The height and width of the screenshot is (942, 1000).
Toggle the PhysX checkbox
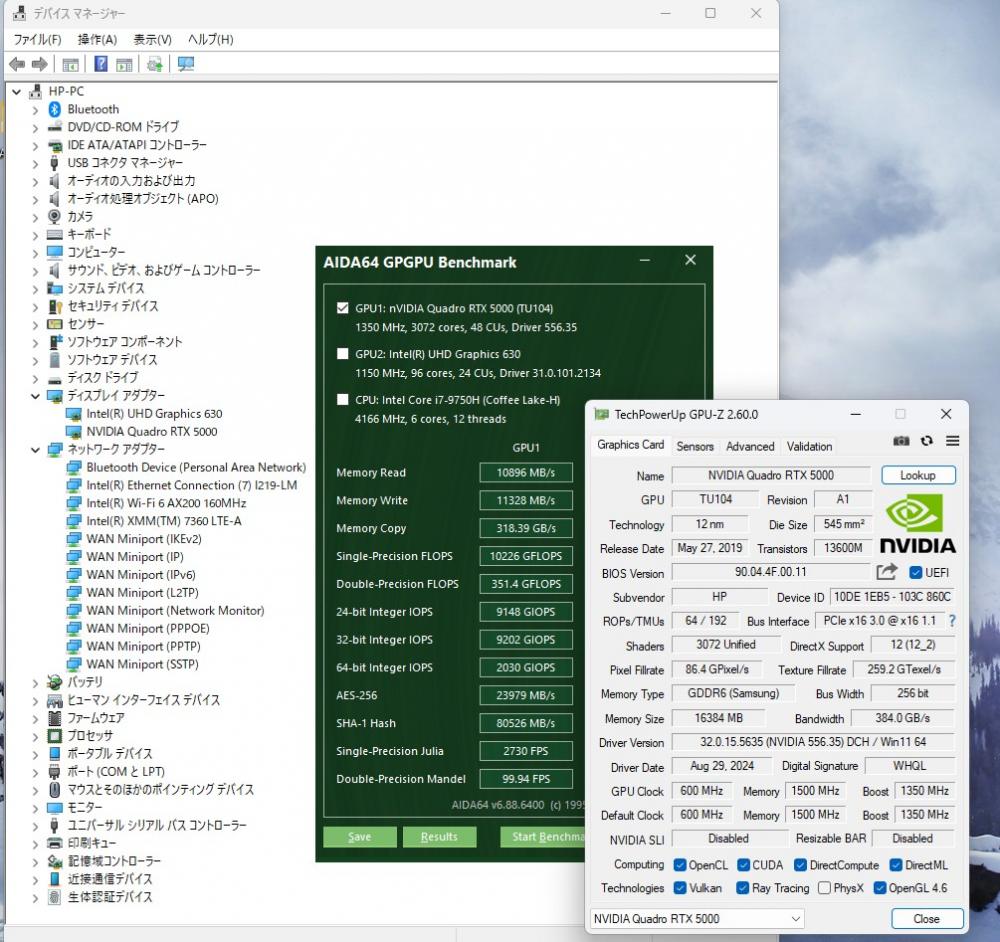tap(824, 888)
